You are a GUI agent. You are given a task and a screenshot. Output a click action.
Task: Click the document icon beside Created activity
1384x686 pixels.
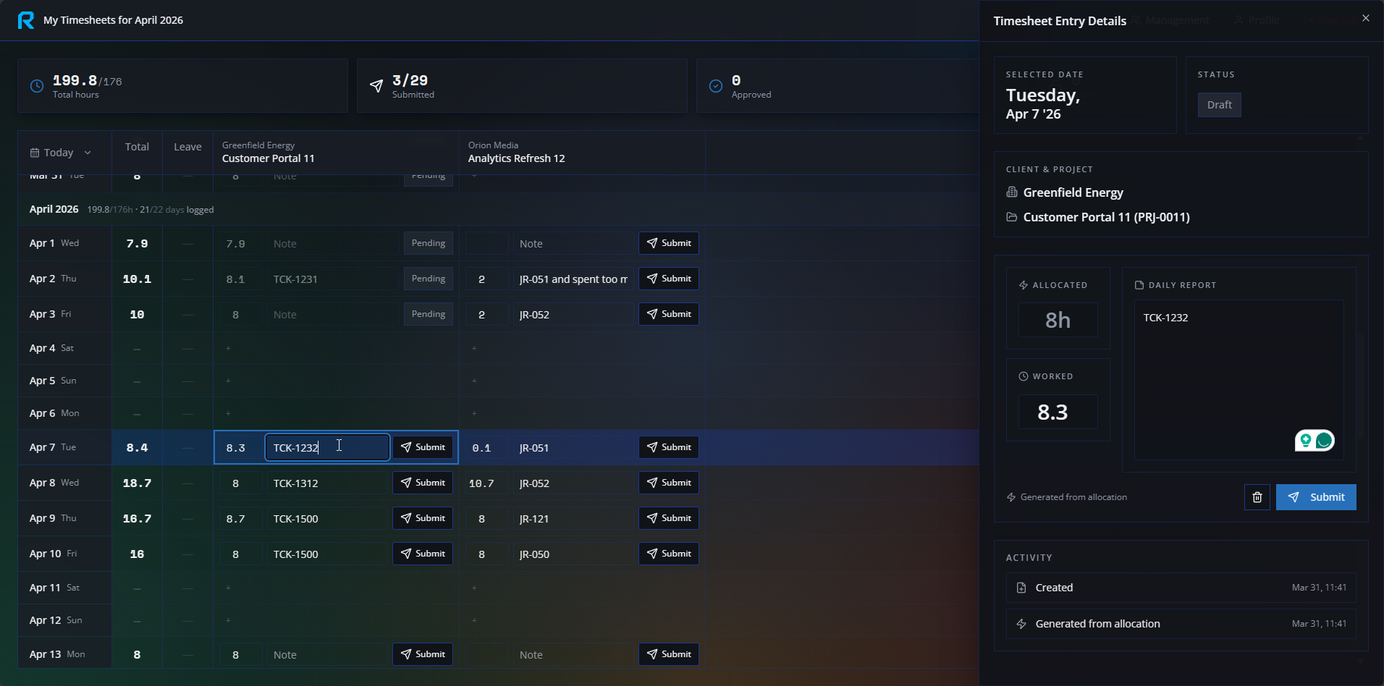1021,588
